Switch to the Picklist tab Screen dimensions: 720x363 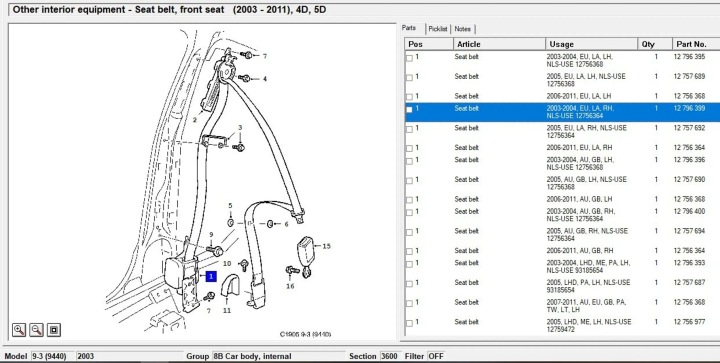(438, 29)
